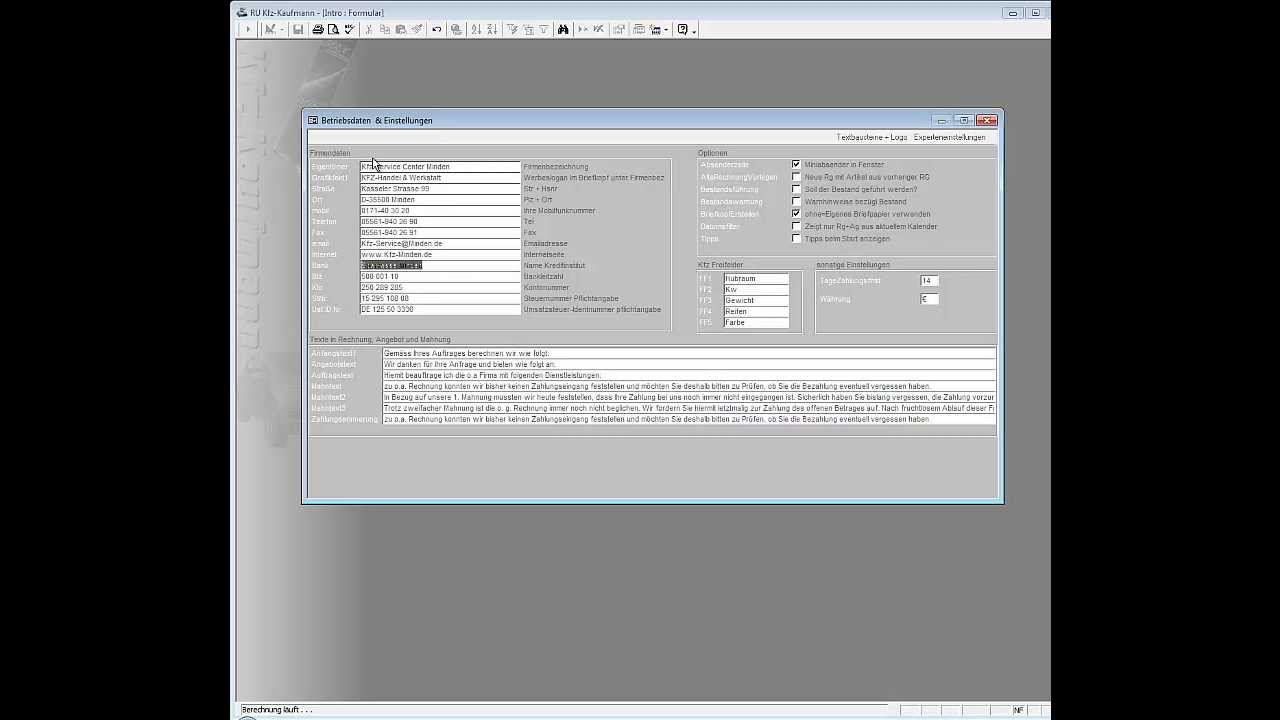Open Textbausteine + Logo

tap(872, 137)
